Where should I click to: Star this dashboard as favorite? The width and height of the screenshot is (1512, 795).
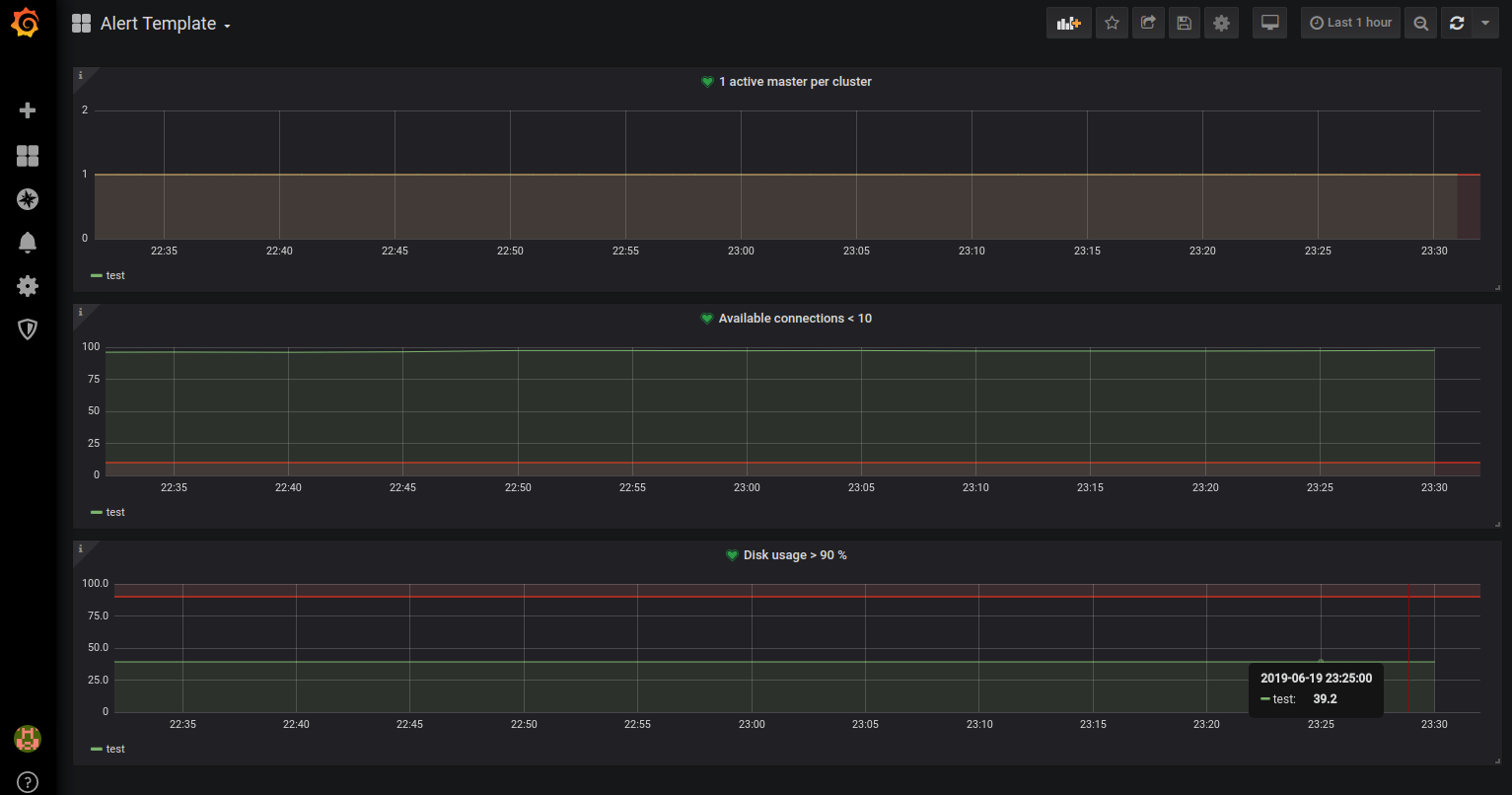pyautogui.click(x=1112, y=24)
